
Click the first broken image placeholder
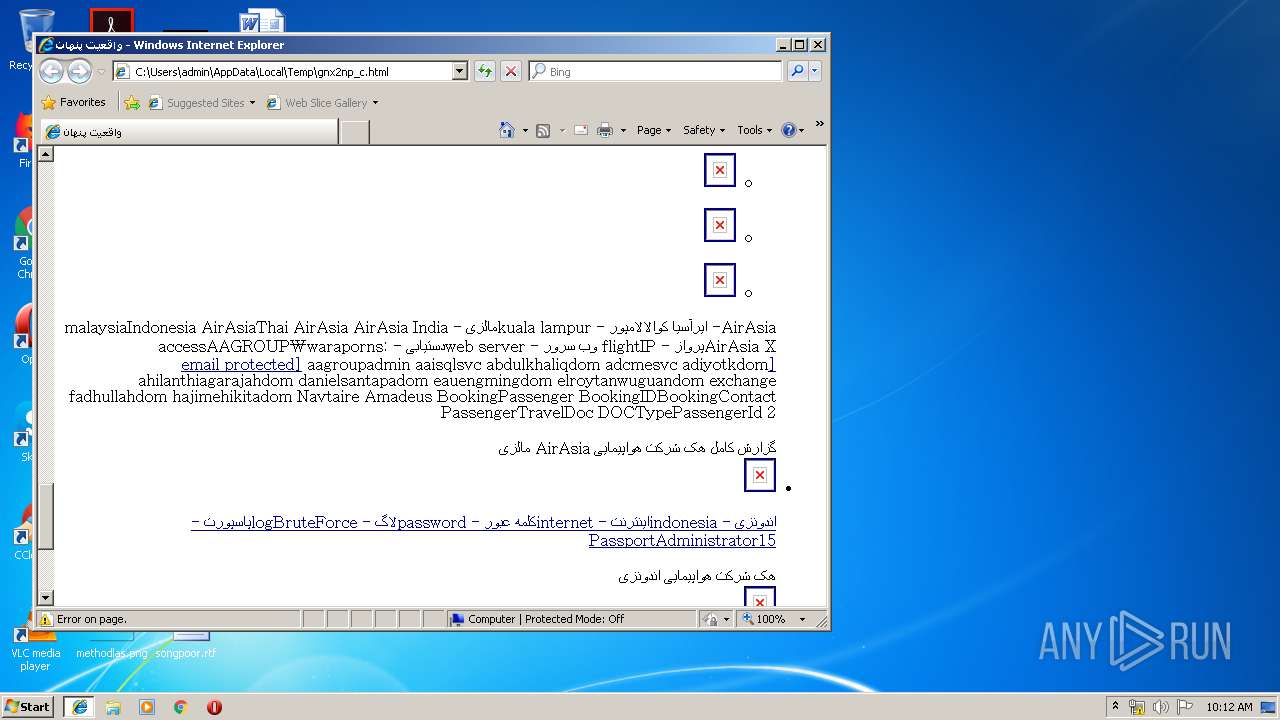[x=719, y=170]
